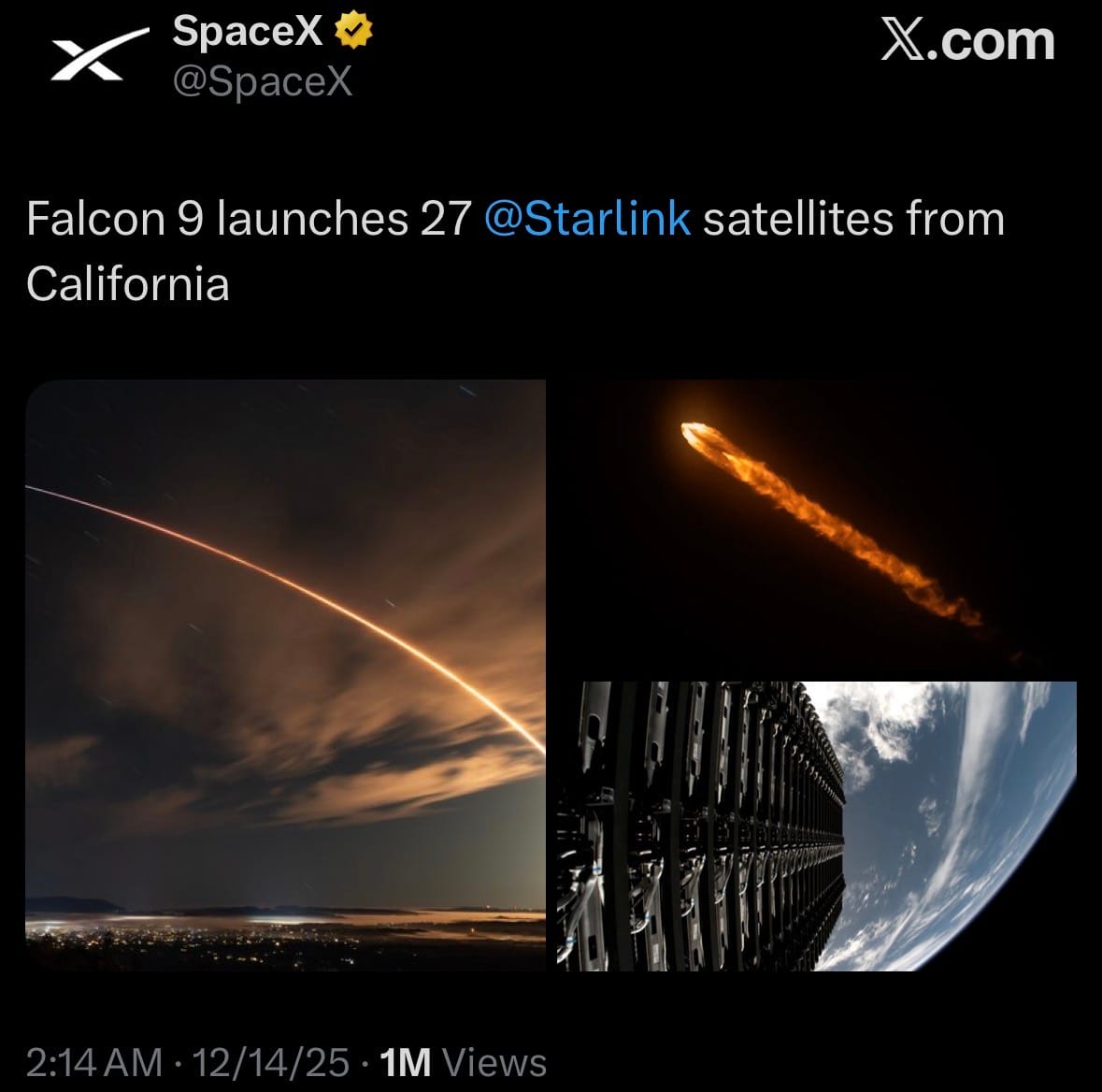Click the "Falcon 9 launches 27" text

point(248,220)
